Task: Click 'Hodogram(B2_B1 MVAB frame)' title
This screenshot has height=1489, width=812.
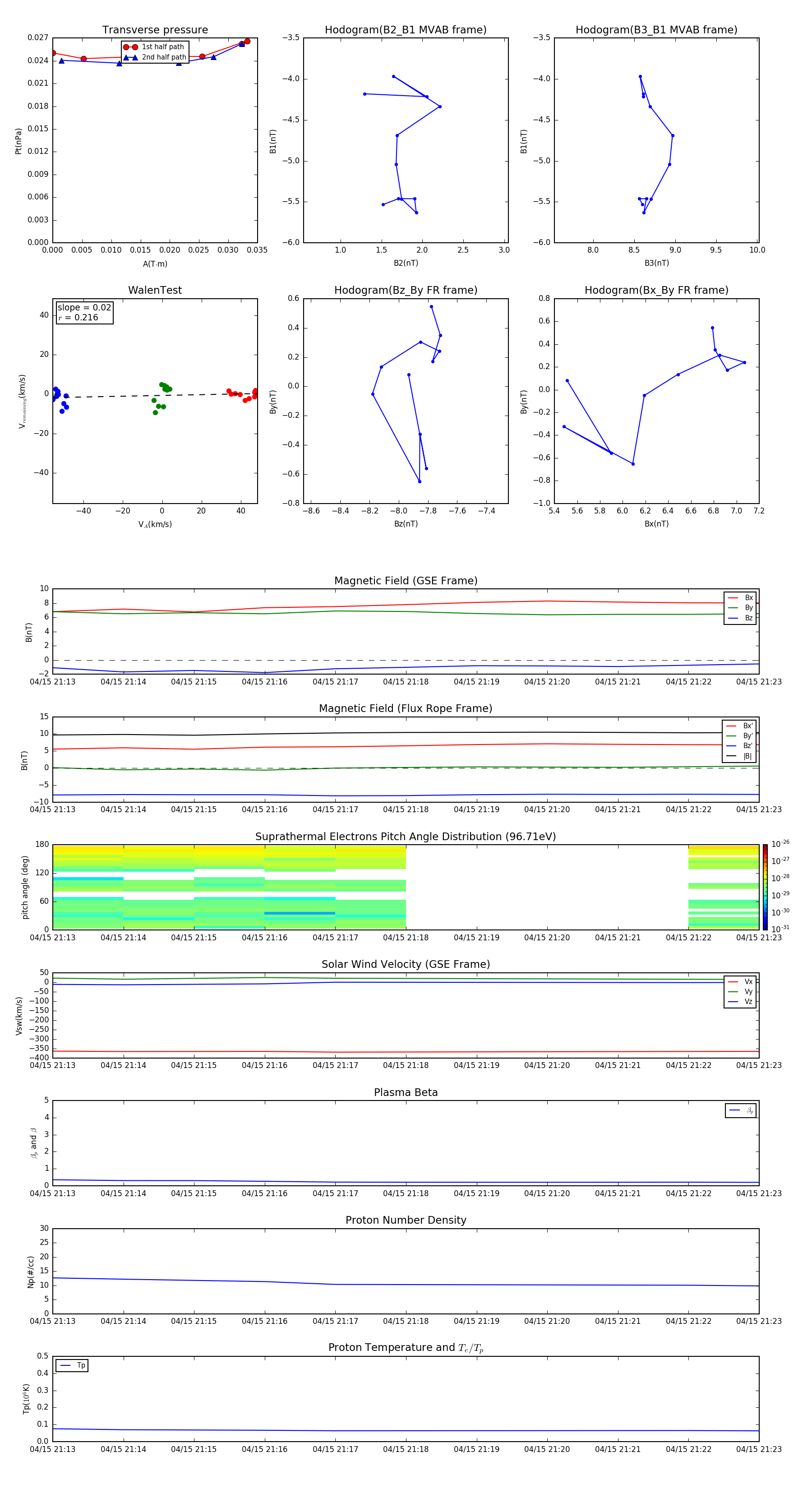Action: click(x=406, y=29)
